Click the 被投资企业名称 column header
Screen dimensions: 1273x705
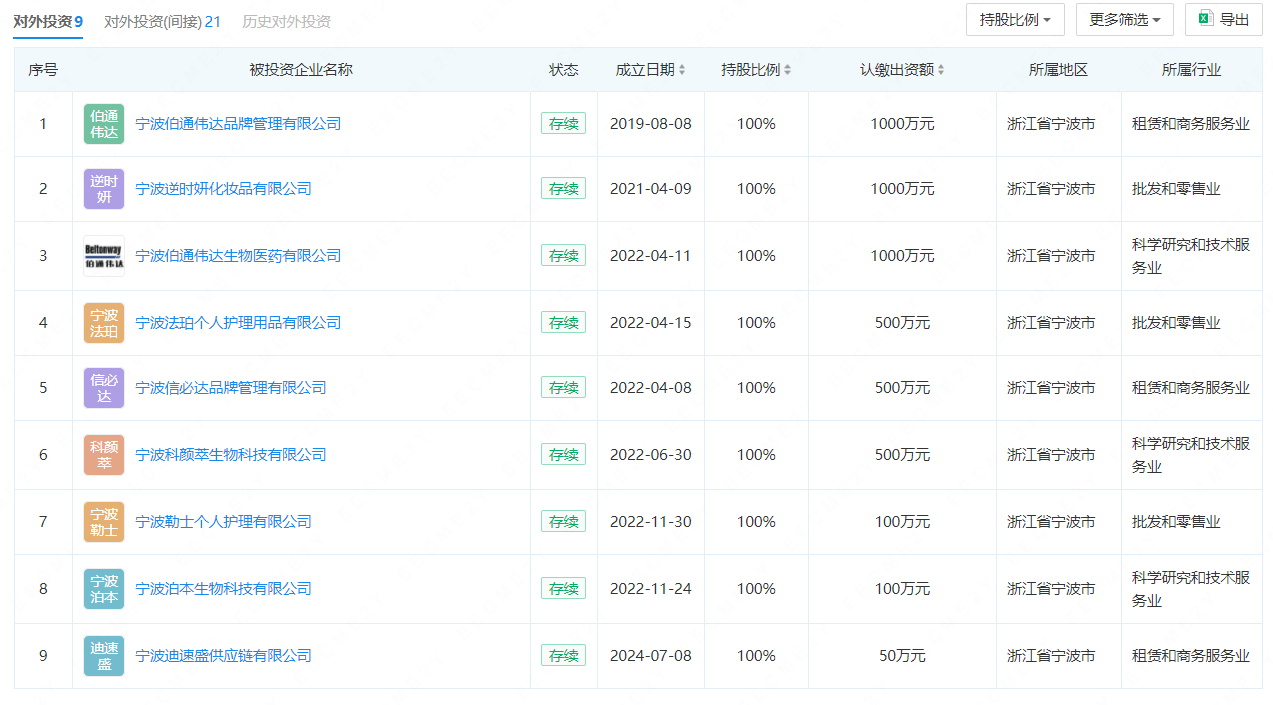(x=301, y=70)
